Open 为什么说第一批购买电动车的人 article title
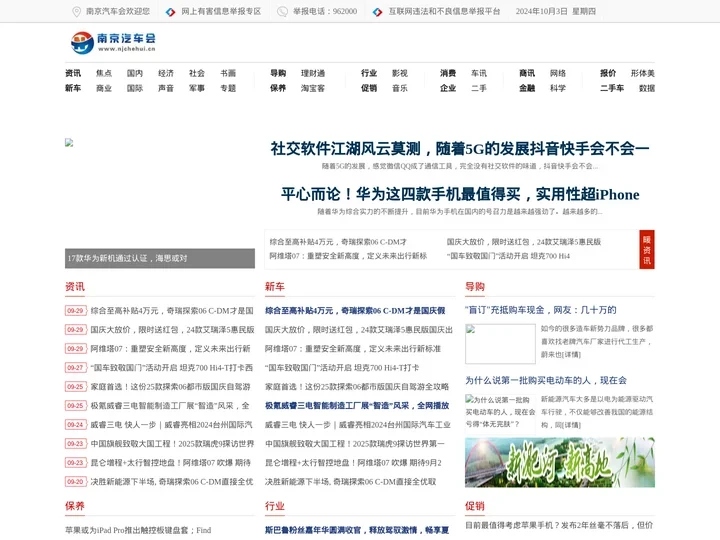This screenshot has height=540, width=720. pos(546,381)
